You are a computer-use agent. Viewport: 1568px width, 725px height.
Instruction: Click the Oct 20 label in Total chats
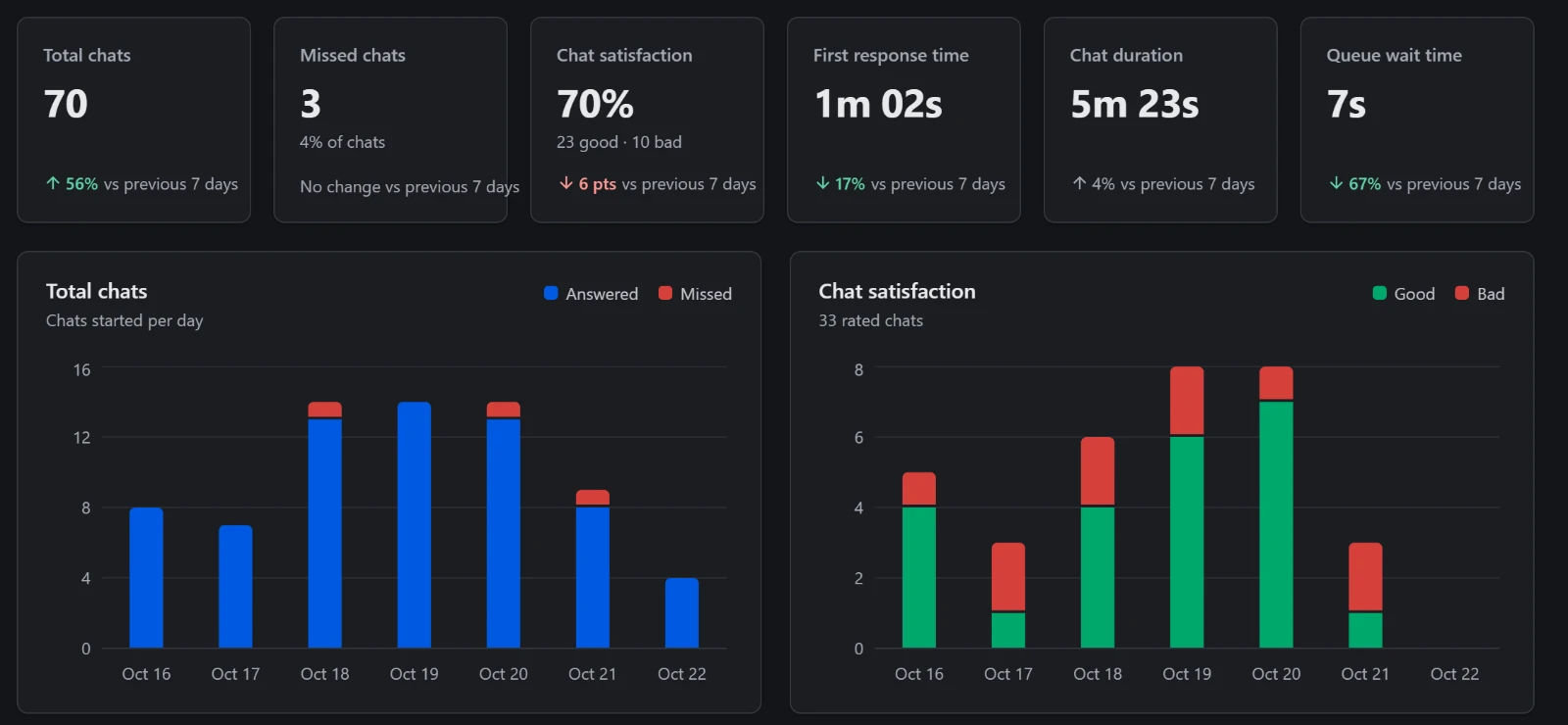point(503,674)
